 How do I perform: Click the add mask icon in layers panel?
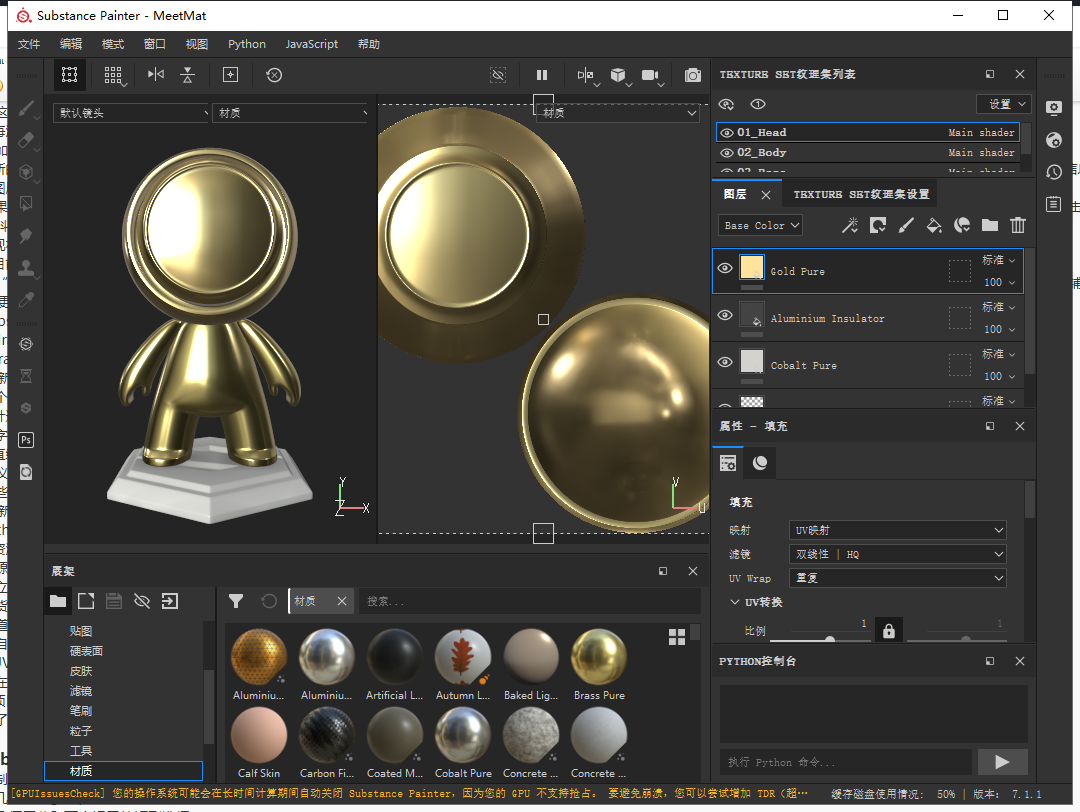click(878, 225)
